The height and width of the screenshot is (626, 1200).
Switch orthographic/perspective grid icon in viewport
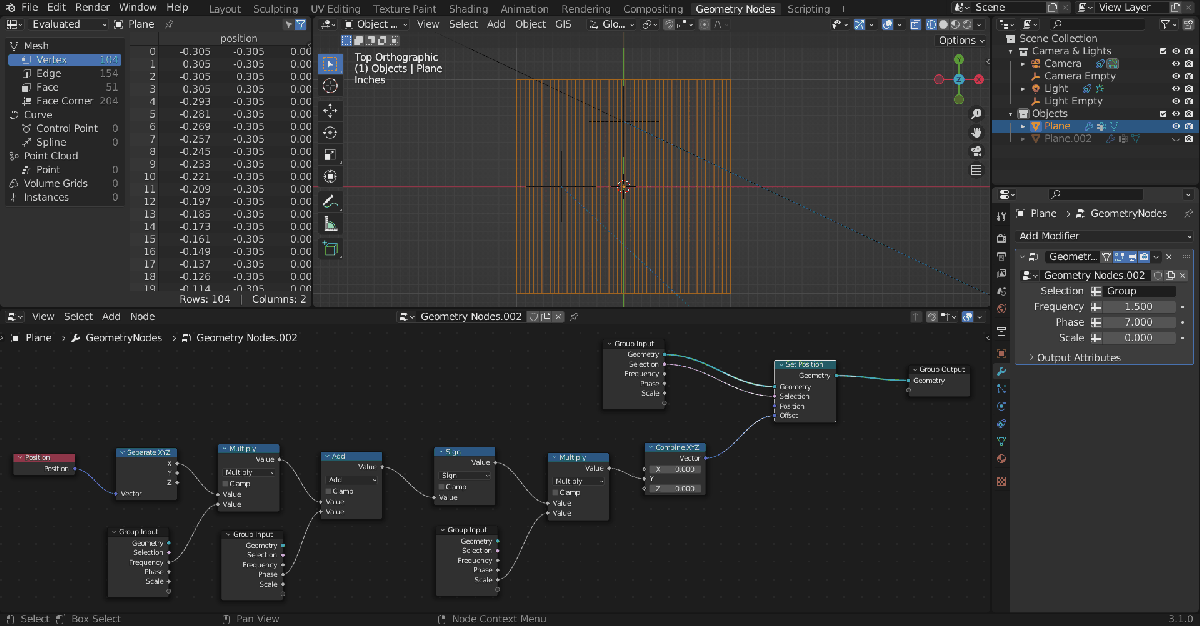tap(976, 170)
